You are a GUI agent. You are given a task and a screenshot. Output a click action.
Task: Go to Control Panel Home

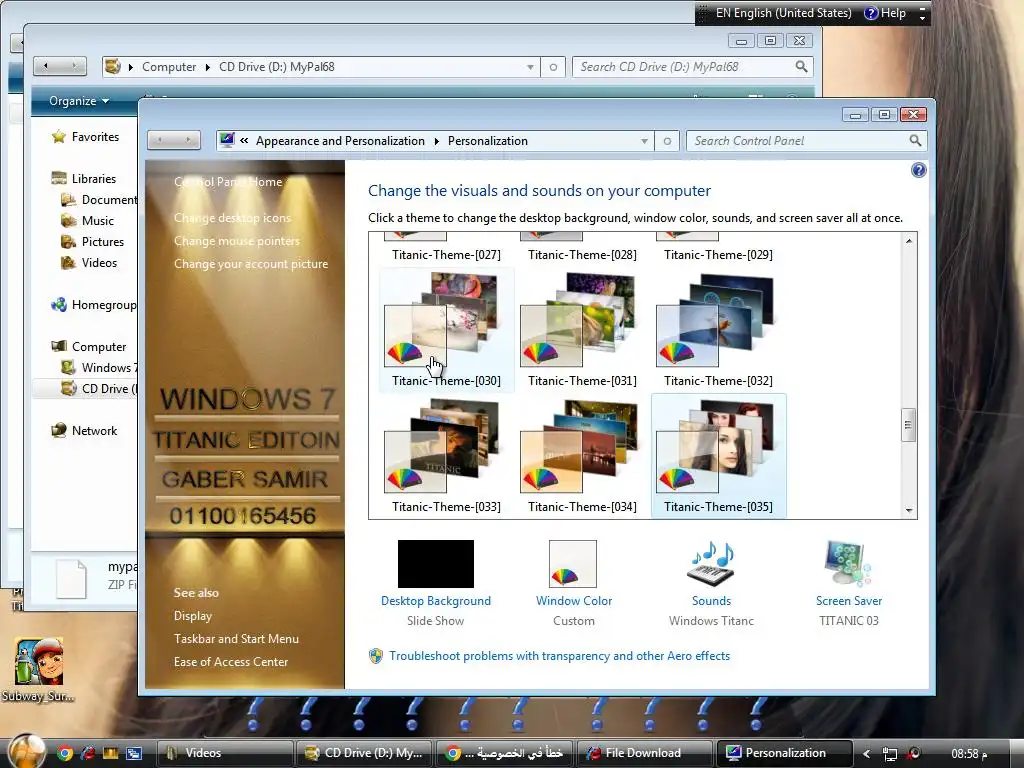click(x=228, y=182)
